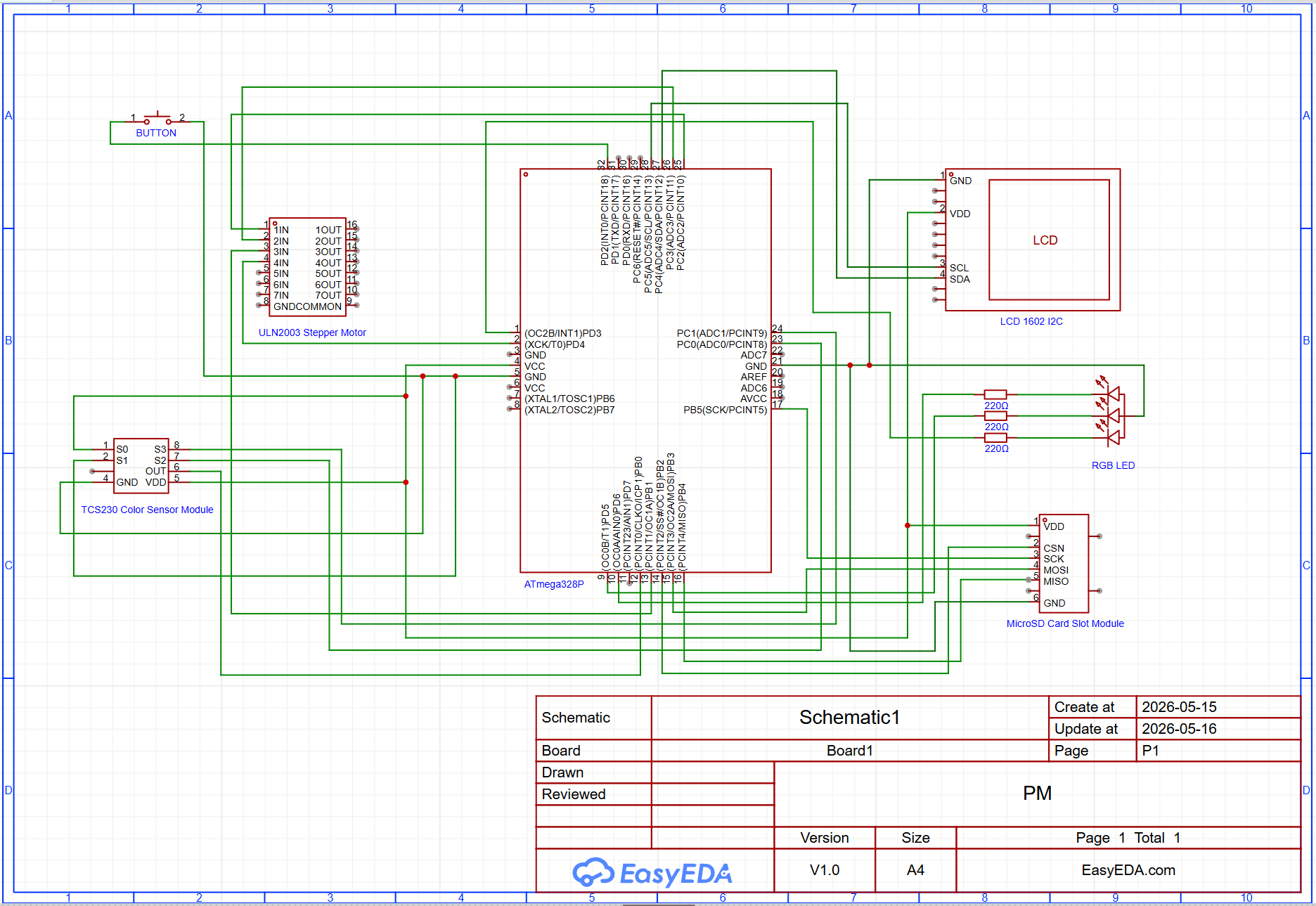Click the LCD 1602 I2C label

click(1031, 321)
